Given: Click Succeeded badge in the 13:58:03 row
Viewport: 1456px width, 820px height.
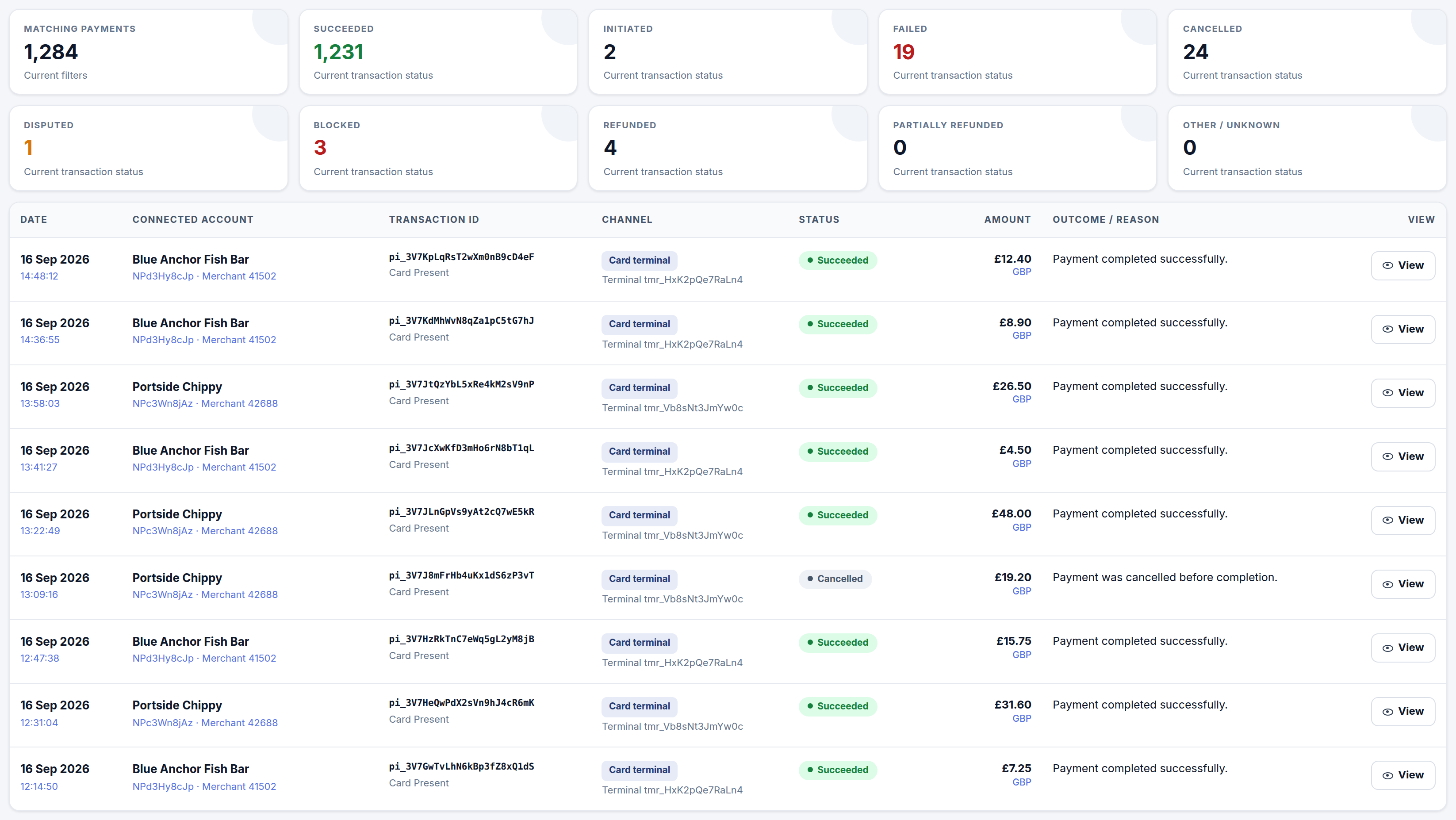Looking at the screenshot, I should (x=838, y=388).
